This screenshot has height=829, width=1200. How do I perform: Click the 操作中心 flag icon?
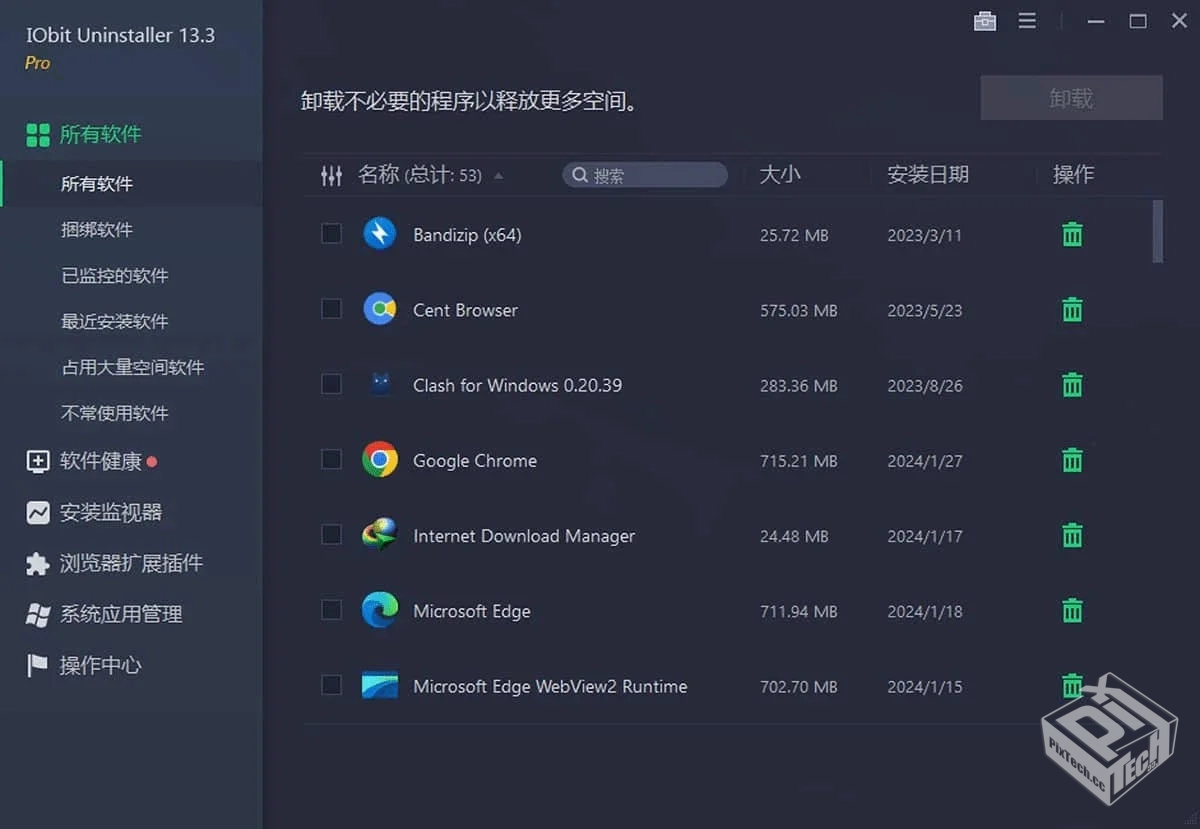(x=37, y=665)
